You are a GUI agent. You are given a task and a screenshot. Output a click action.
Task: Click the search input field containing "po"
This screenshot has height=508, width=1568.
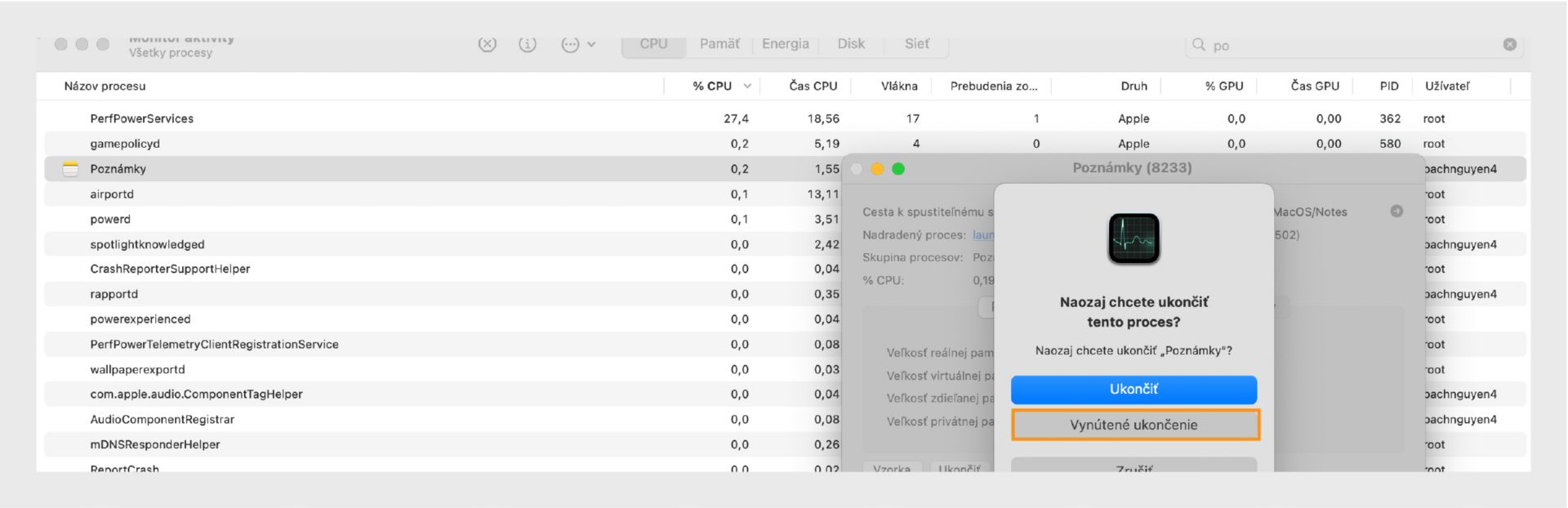pyautogui.click(x=1347, y=46)
